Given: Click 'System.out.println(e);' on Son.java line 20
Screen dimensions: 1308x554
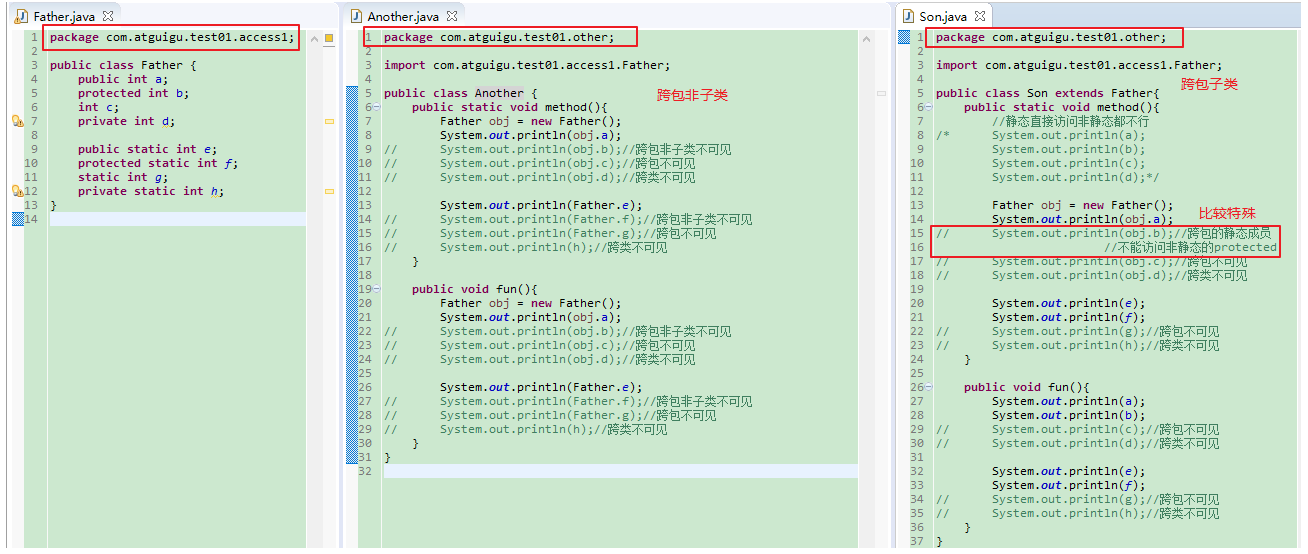Looking at the screenshot, I should point(1068,303).
